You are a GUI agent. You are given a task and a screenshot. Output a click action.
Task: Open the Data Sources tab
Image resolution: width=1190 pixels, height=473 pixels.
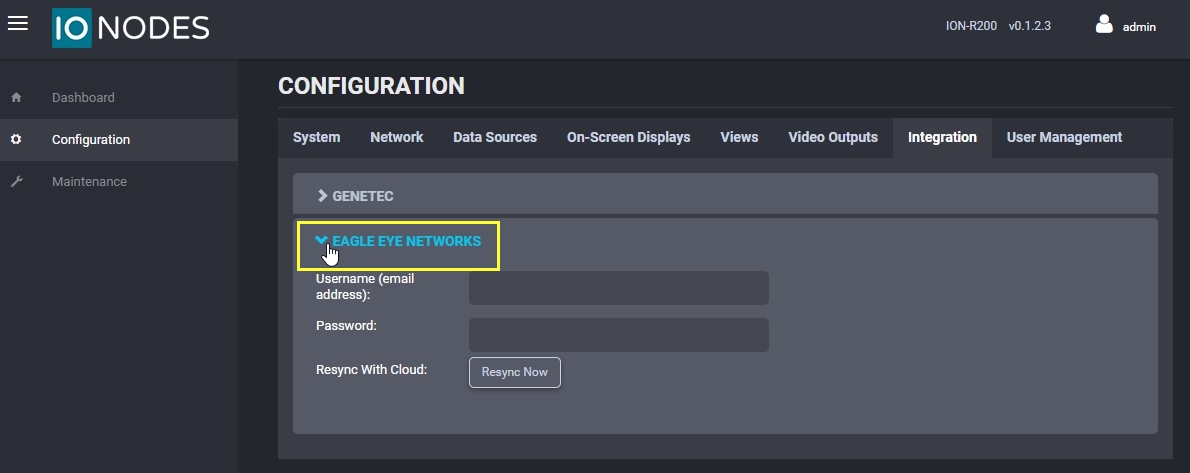click(494, 137)
